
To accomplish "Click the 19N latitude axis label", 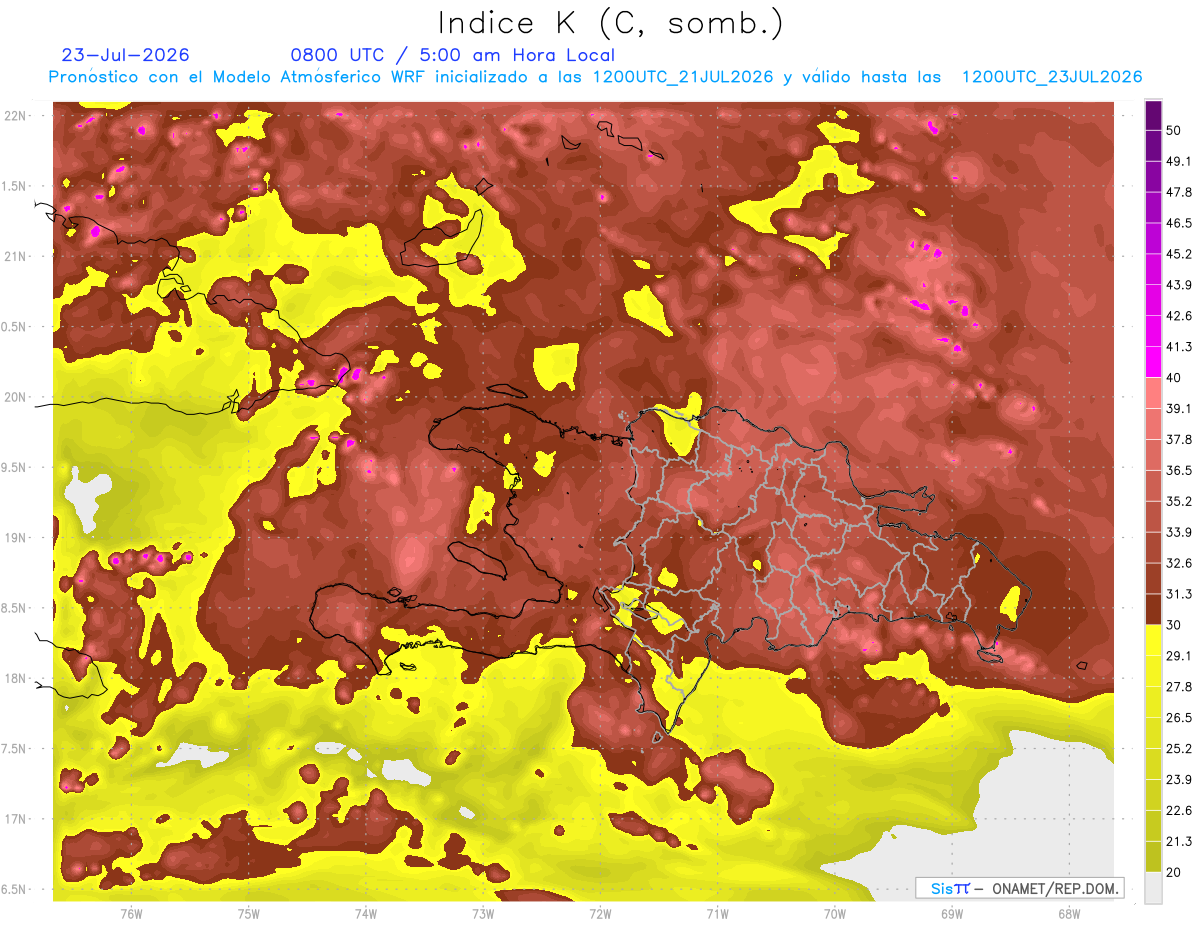I will pyautogui.click(x=15, y=538).
